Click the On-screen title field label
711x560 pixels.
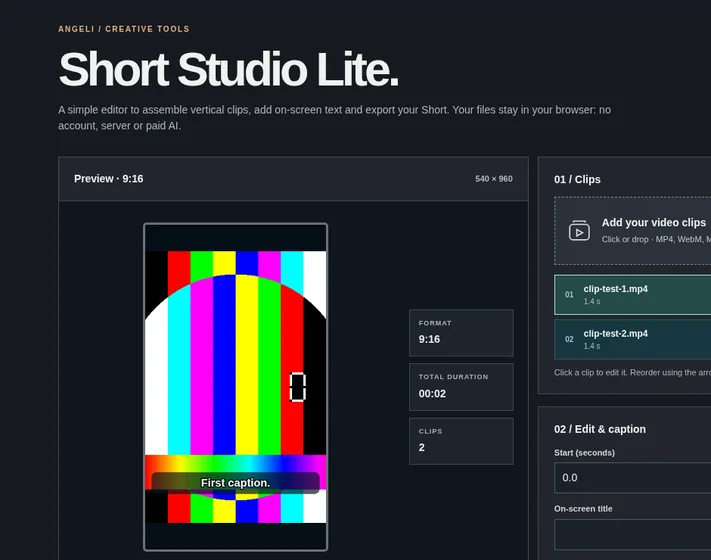coord(583,509)
